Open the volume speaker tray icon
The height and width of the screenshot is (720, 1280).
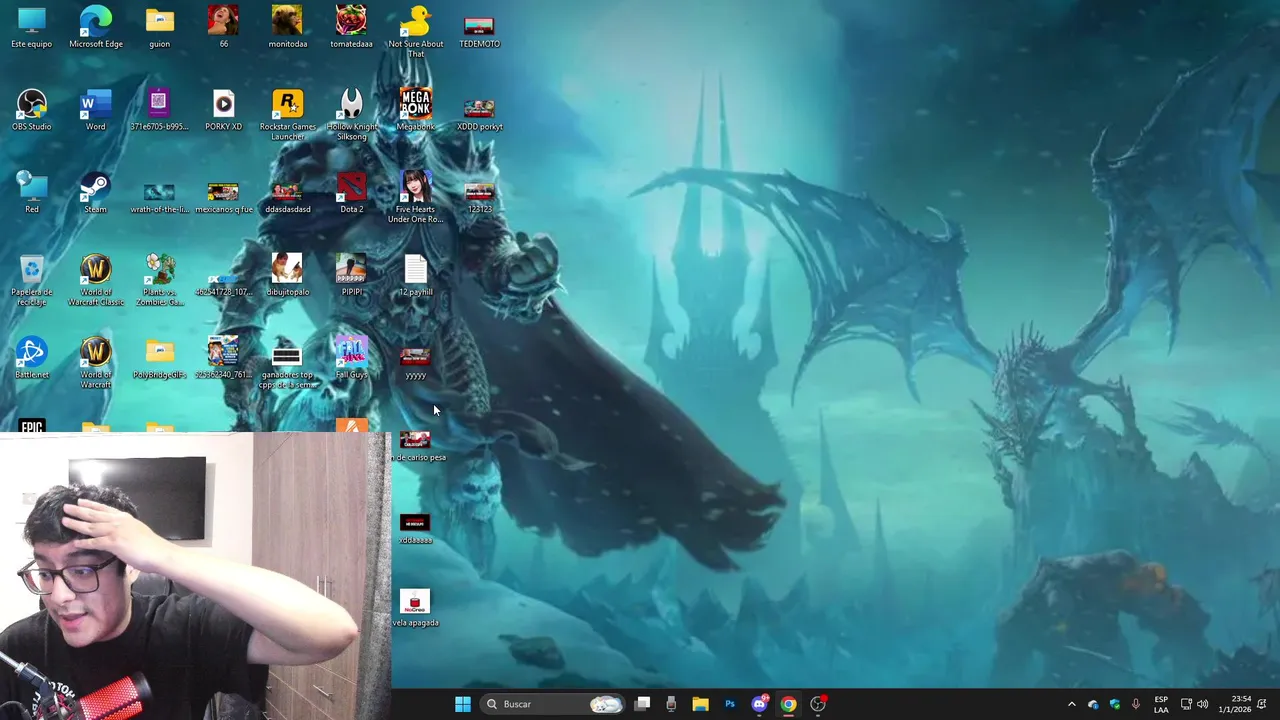(1202, 704)
